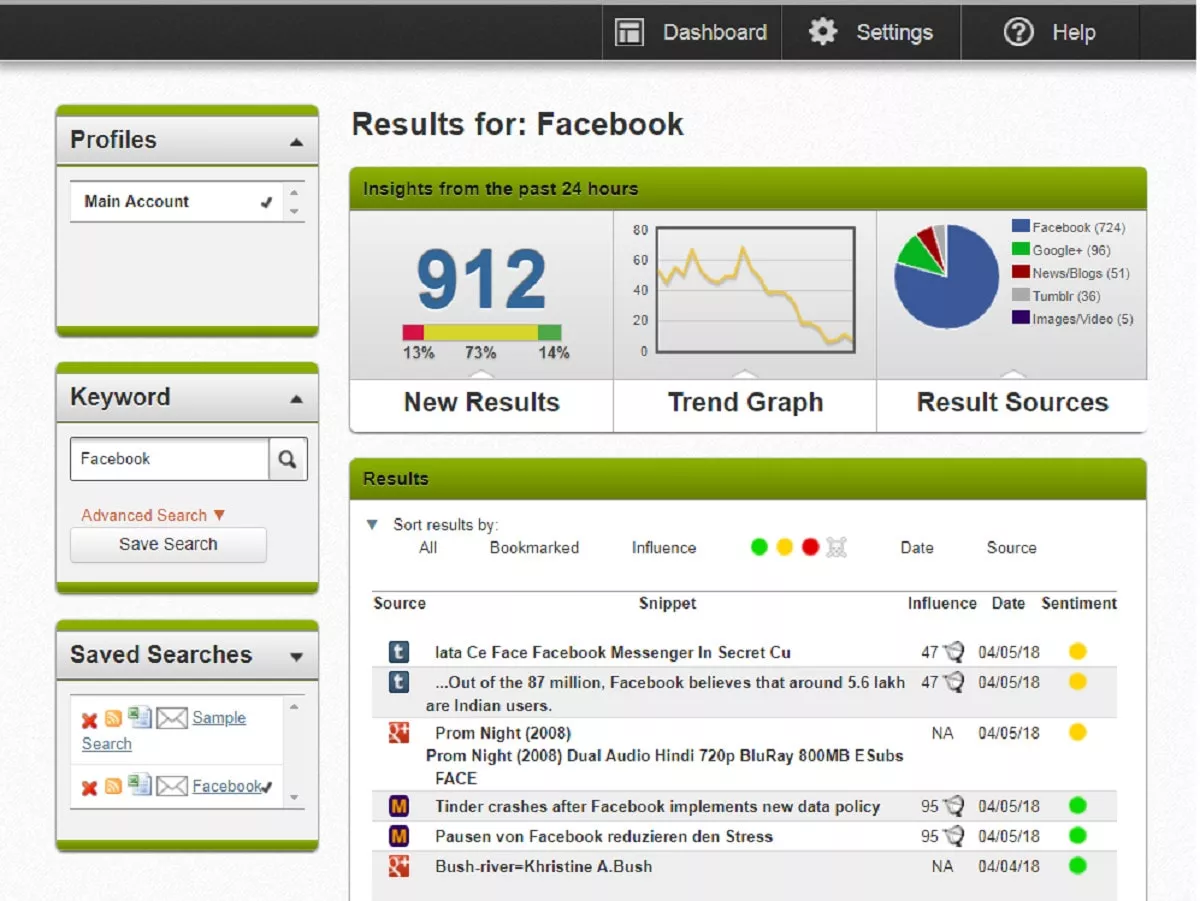Screen dimensions: 1200x901
Task: Select the Tumblr icon on the first result
Action: tap(399, 651)
